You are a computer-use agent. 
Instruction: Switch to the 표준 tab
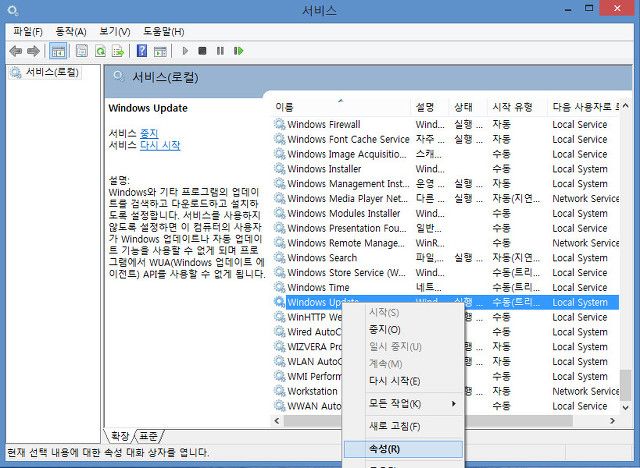click(x=149, y=436)
